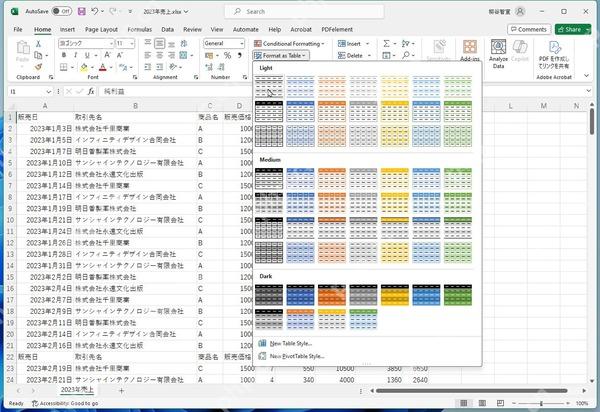Screen dimensions: 600x412
Task: Click the Undo icon
Action: coord(95,11)
